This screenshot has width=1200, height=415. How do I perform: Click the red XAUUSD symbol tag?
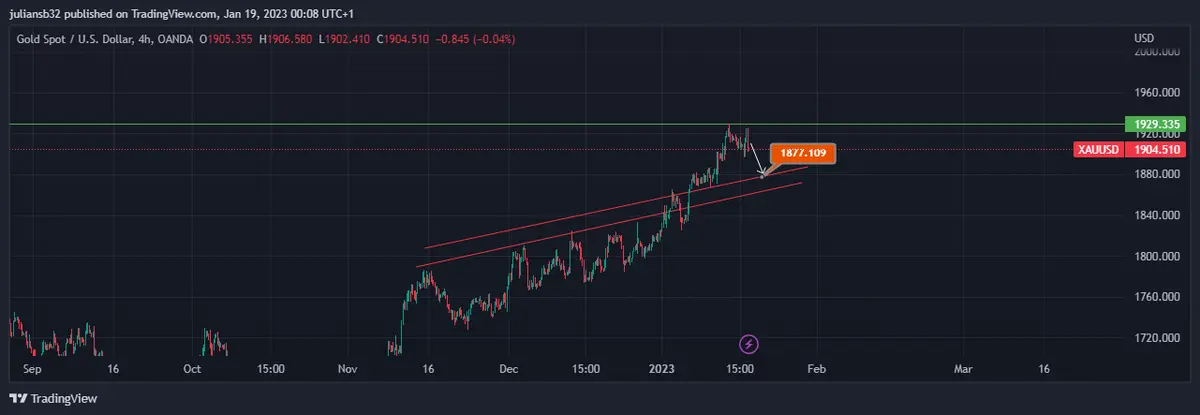click(x=1098, y=149)
